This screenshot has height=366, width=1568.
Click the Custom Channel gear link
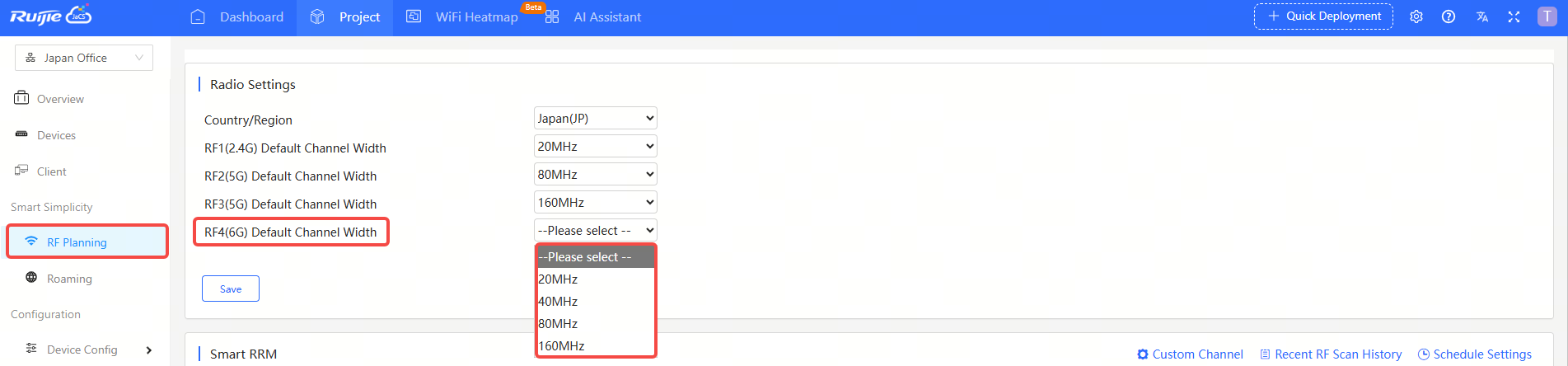point(1190,354)
